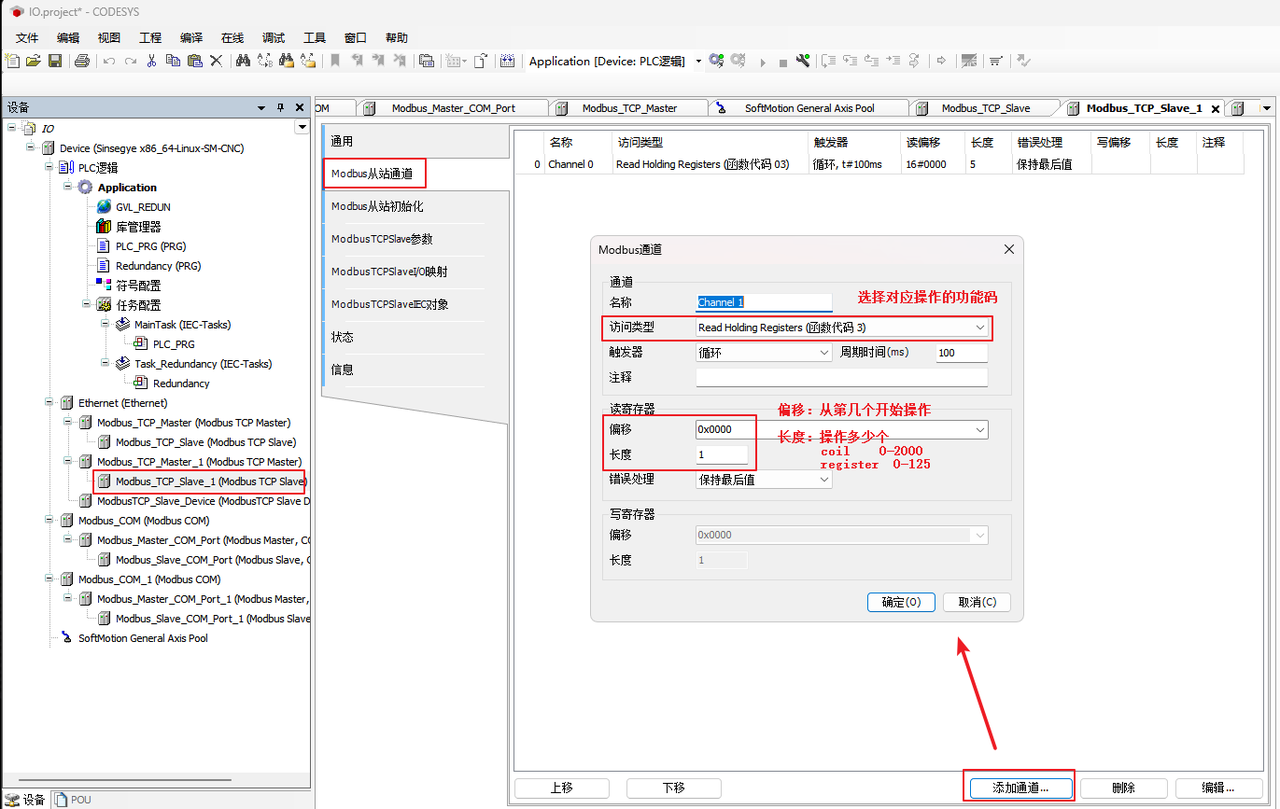Pin the 设备 panel with pushpin icon
Screen dimensions: 1280x809
tap(280, 108)
